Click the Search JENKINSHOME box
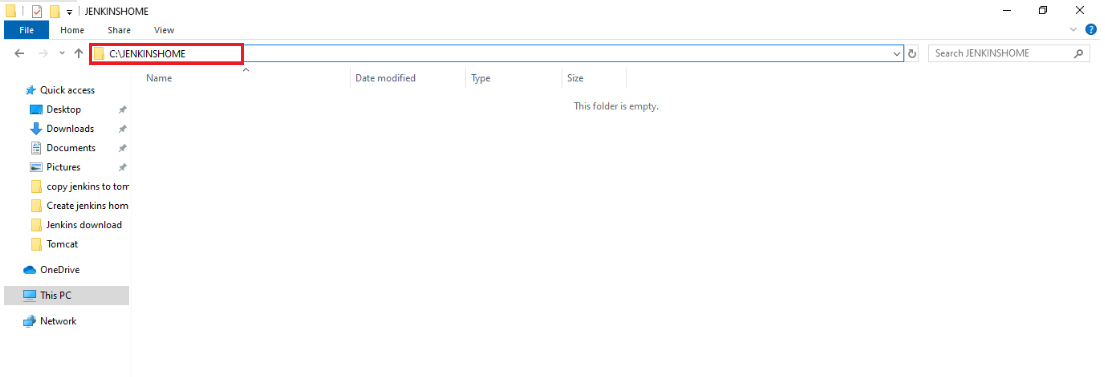This screenshot has width=1105, height=377. (x=1008, y=54)
